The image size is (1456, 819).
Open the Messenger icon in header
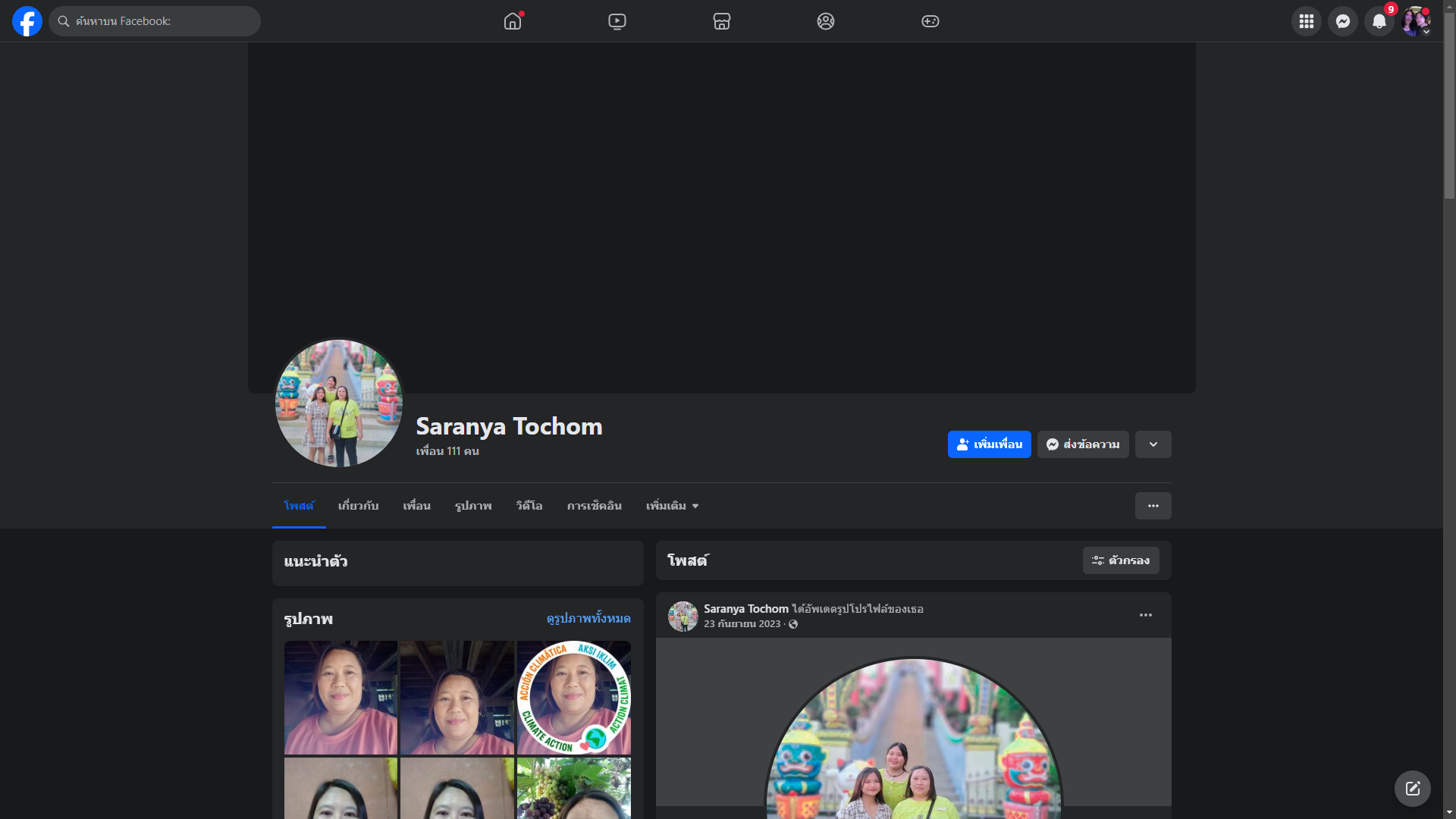pos(1342,21)
